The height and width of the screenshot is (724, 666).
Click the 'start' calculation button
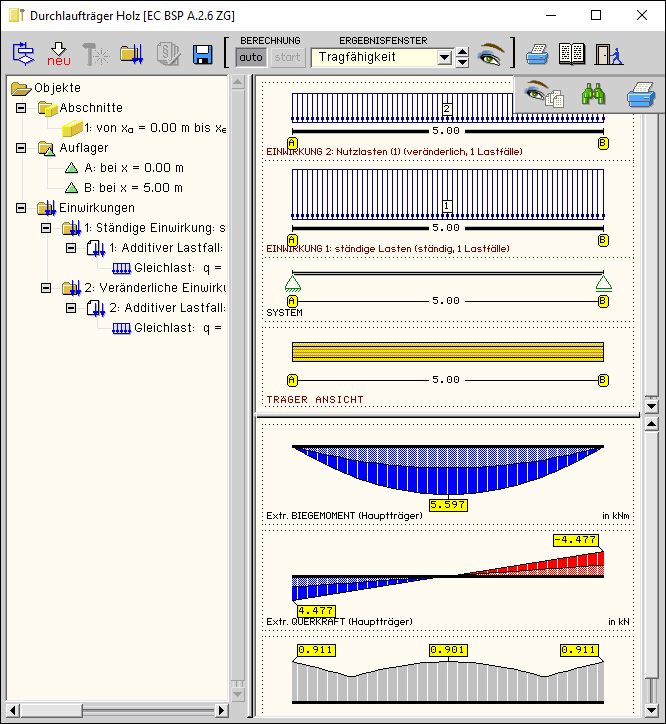[x=287, y=57]
